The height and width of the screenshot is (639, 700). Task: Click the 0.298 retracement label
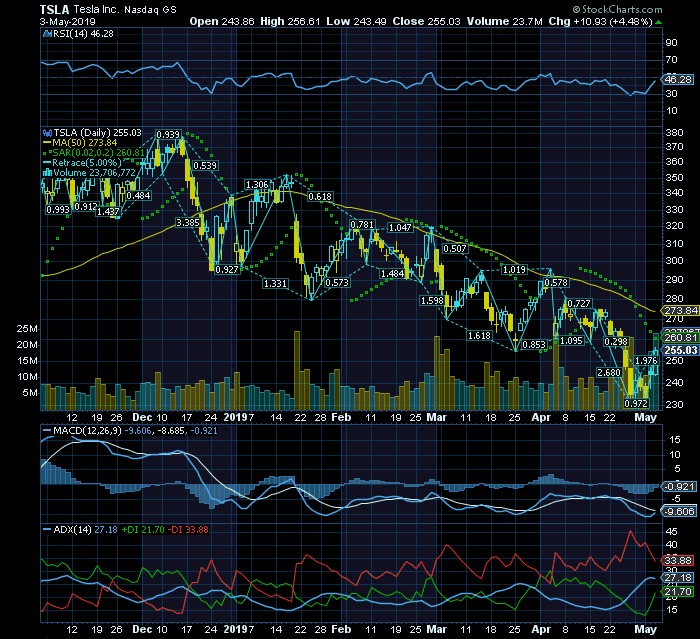[616, 342]
